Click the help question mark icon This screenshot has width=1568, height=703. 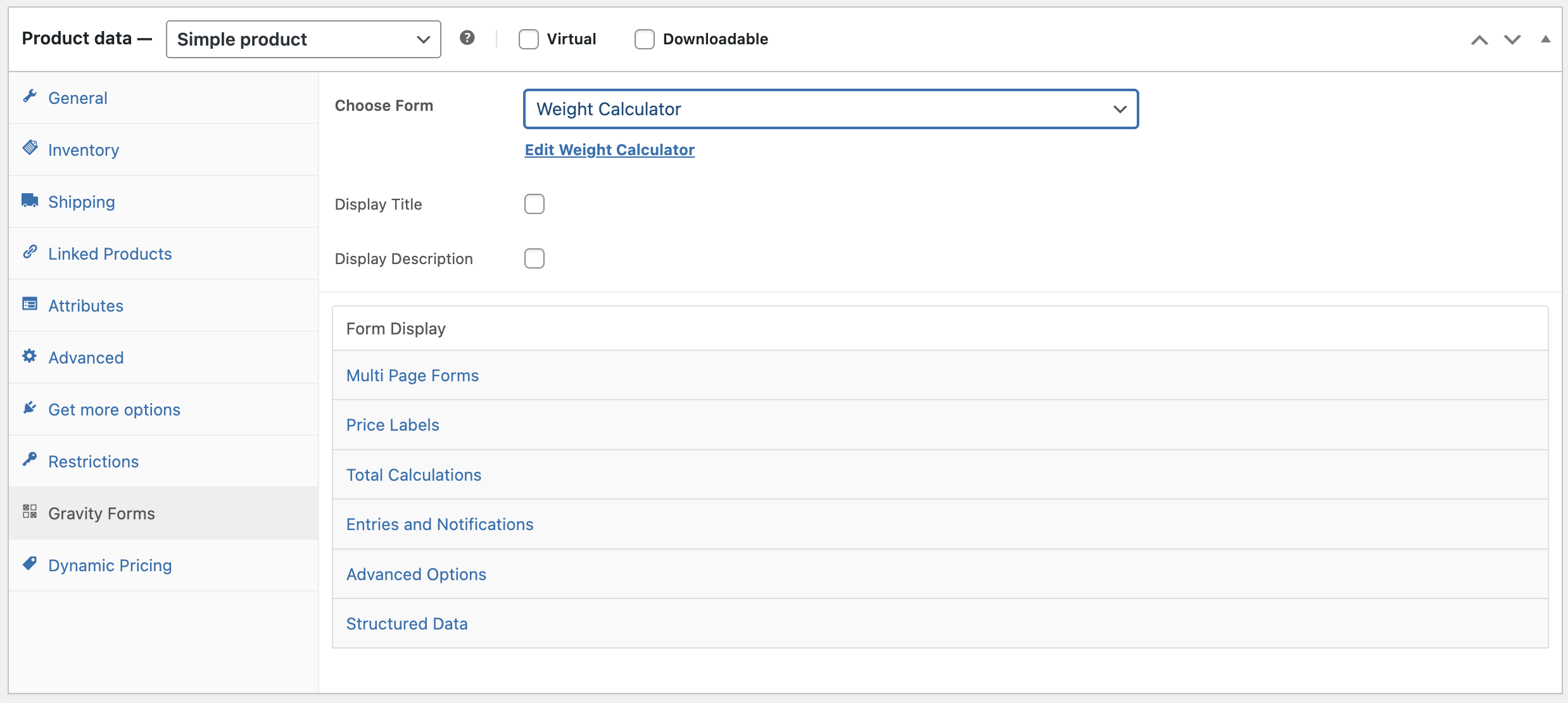(467, 37)
